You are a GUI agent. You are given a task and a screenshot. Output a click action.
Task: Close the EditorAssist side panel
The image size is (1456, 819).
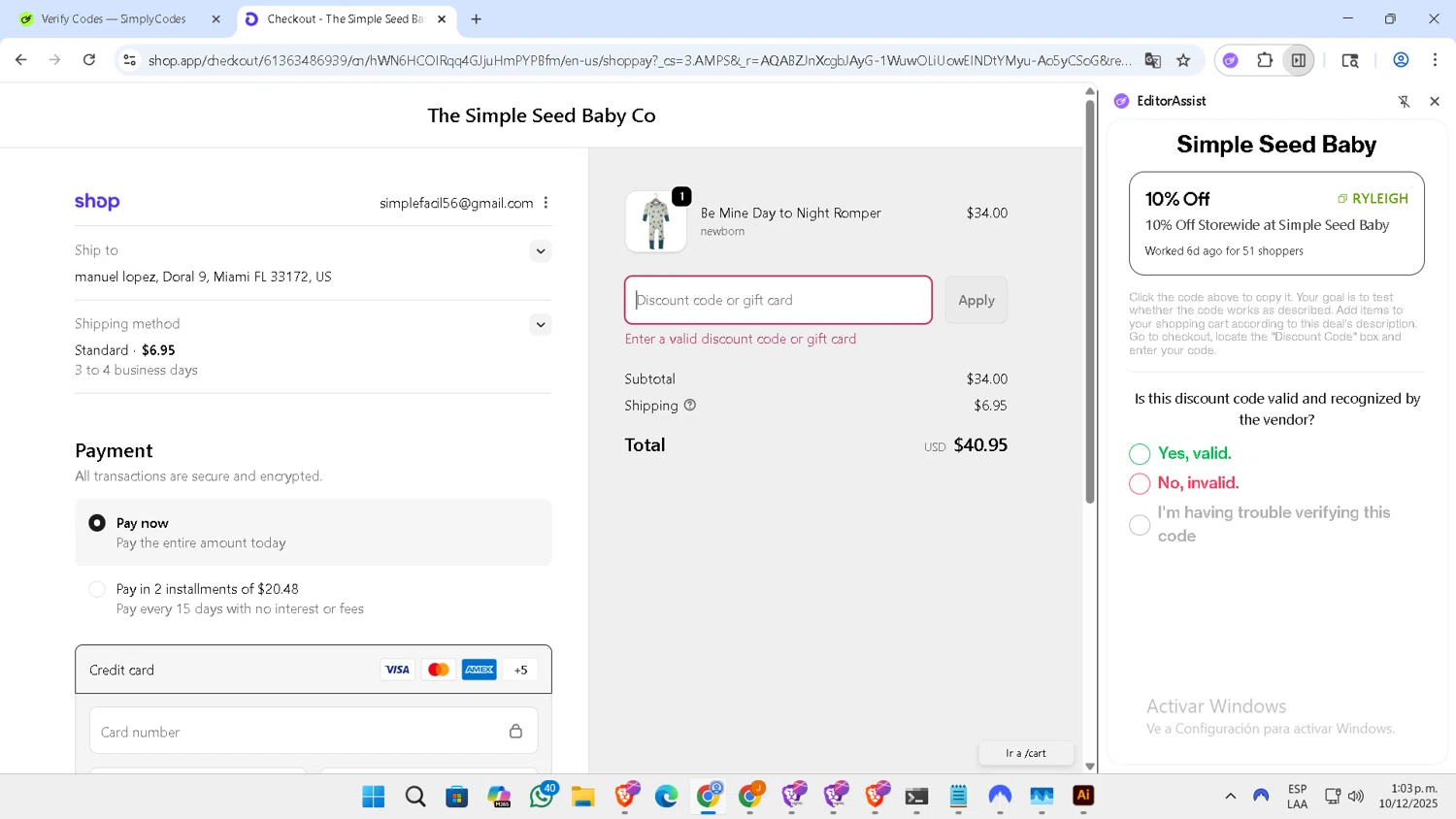(x=1435, y=101)
